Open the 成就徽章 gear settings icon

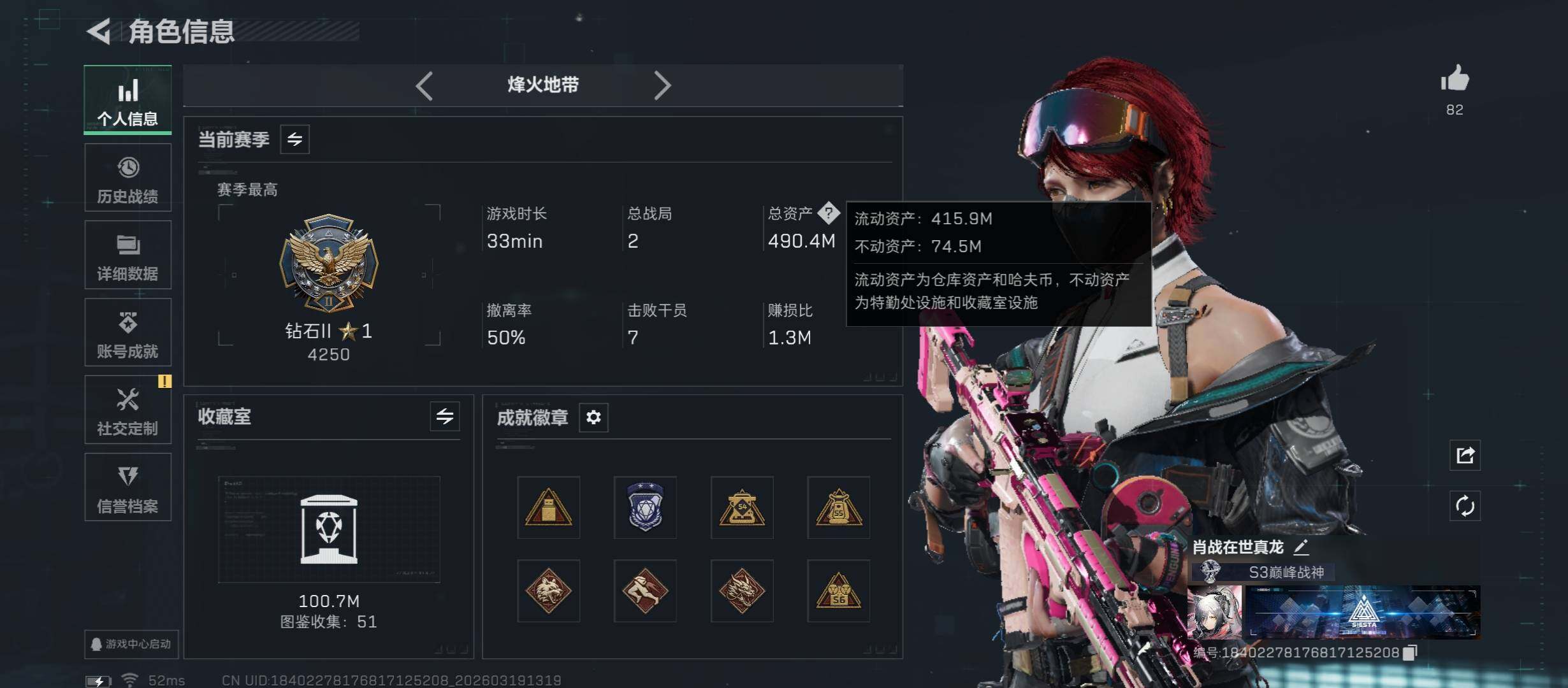[x=593, y=417]
